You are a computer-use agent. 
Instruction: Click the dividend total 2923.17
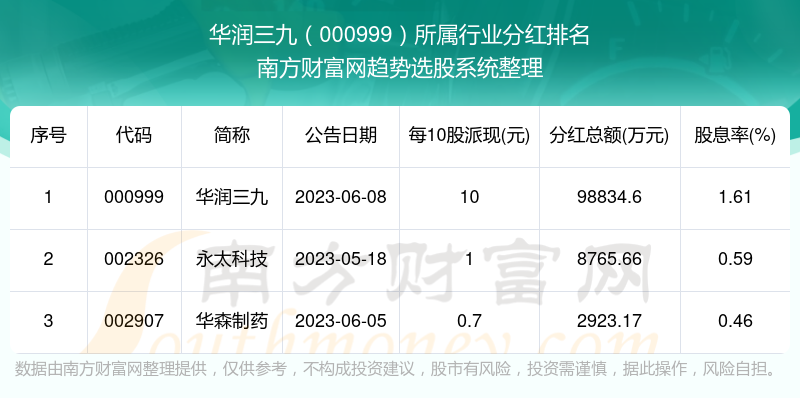pyautogui.click(x=609, y=321)
